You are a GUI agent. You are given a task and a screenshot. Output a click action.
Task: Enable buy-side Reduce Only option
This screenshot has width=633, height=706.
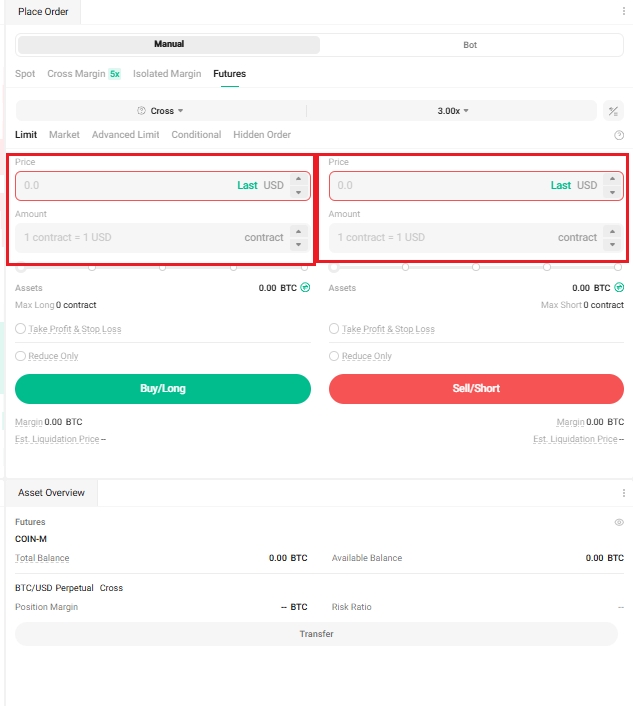pos(20,356)
